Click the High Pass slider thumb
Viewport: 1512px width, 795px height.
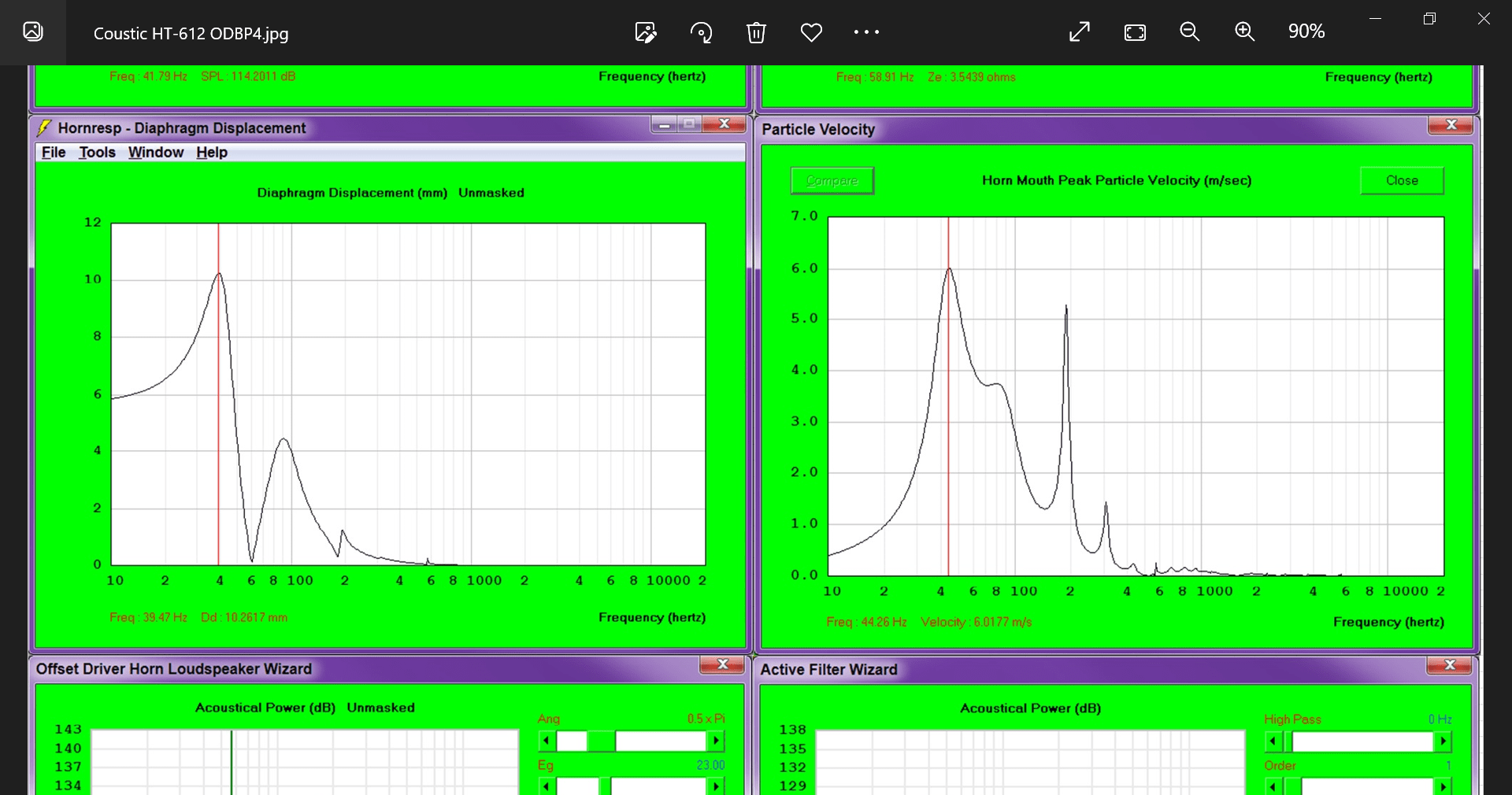[x=1288, y=741]
